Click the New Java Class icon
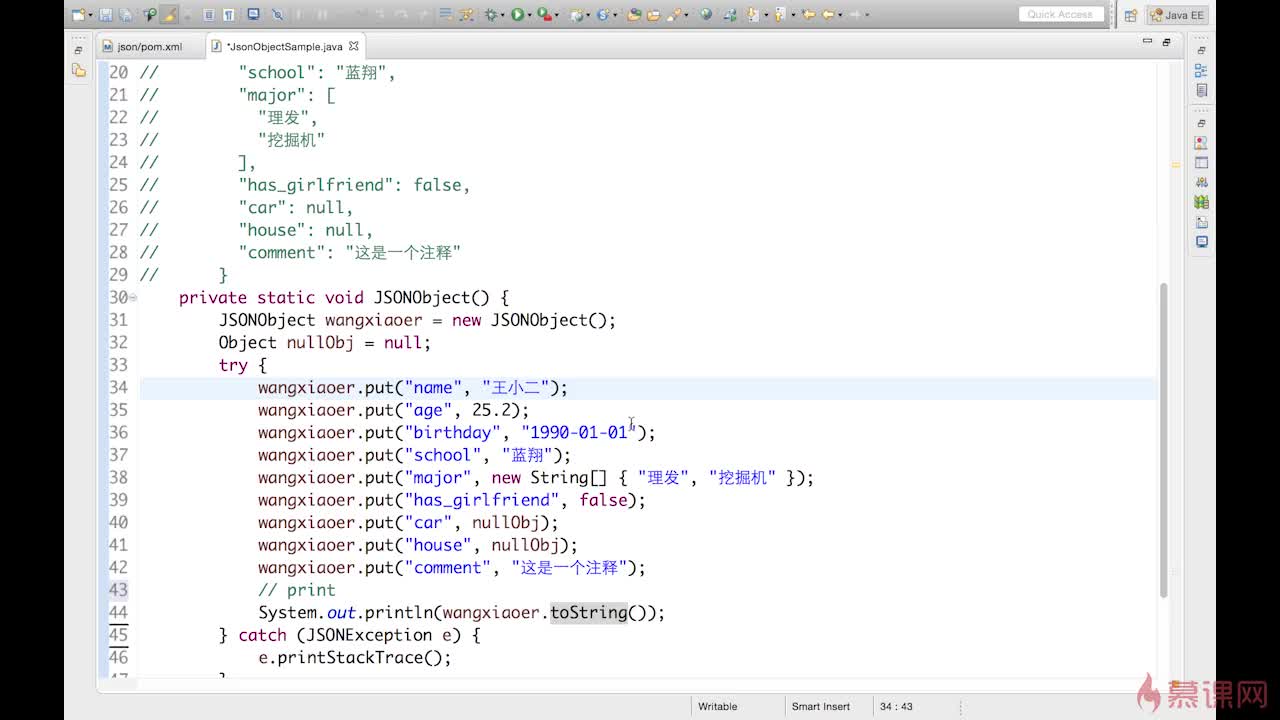 pyautogui.click(x=603, y=14)
